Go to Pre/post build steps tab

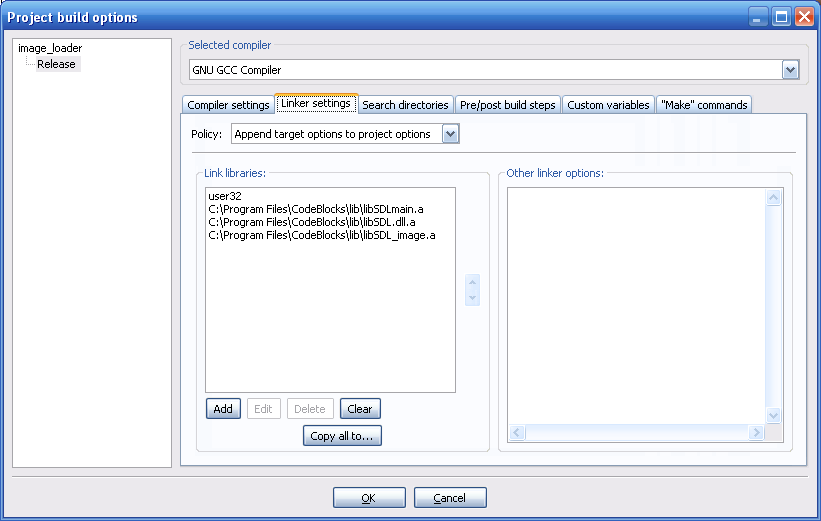507,105
